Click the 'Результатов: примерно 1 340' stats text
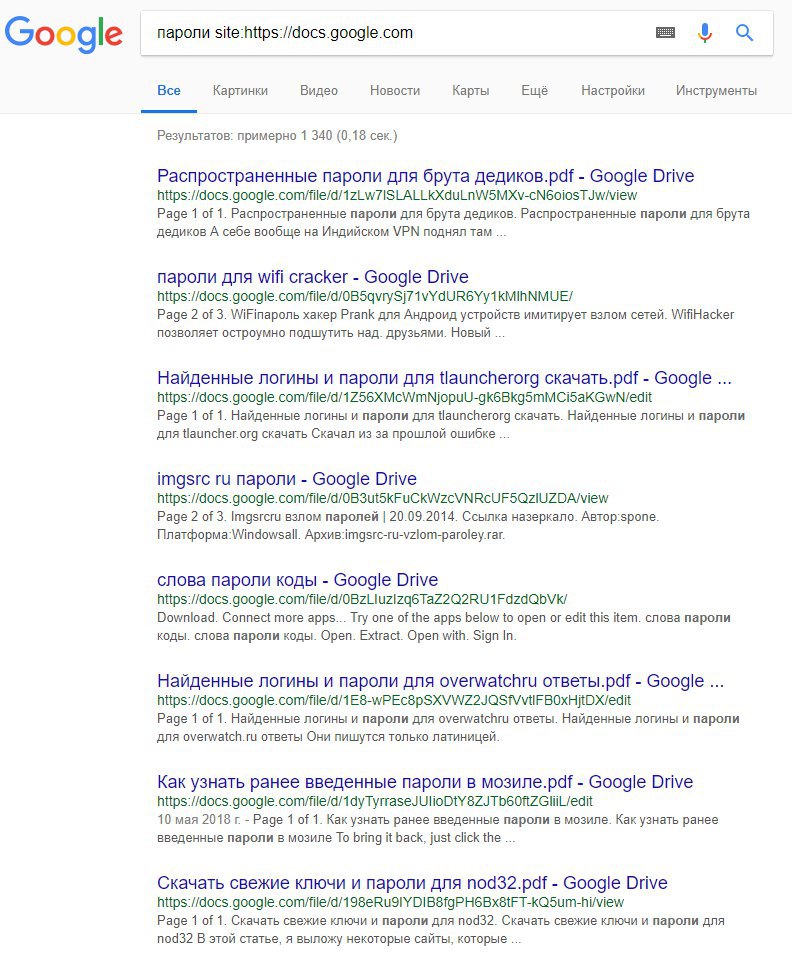Screen dimensions: 792x961 click(277, 135)
